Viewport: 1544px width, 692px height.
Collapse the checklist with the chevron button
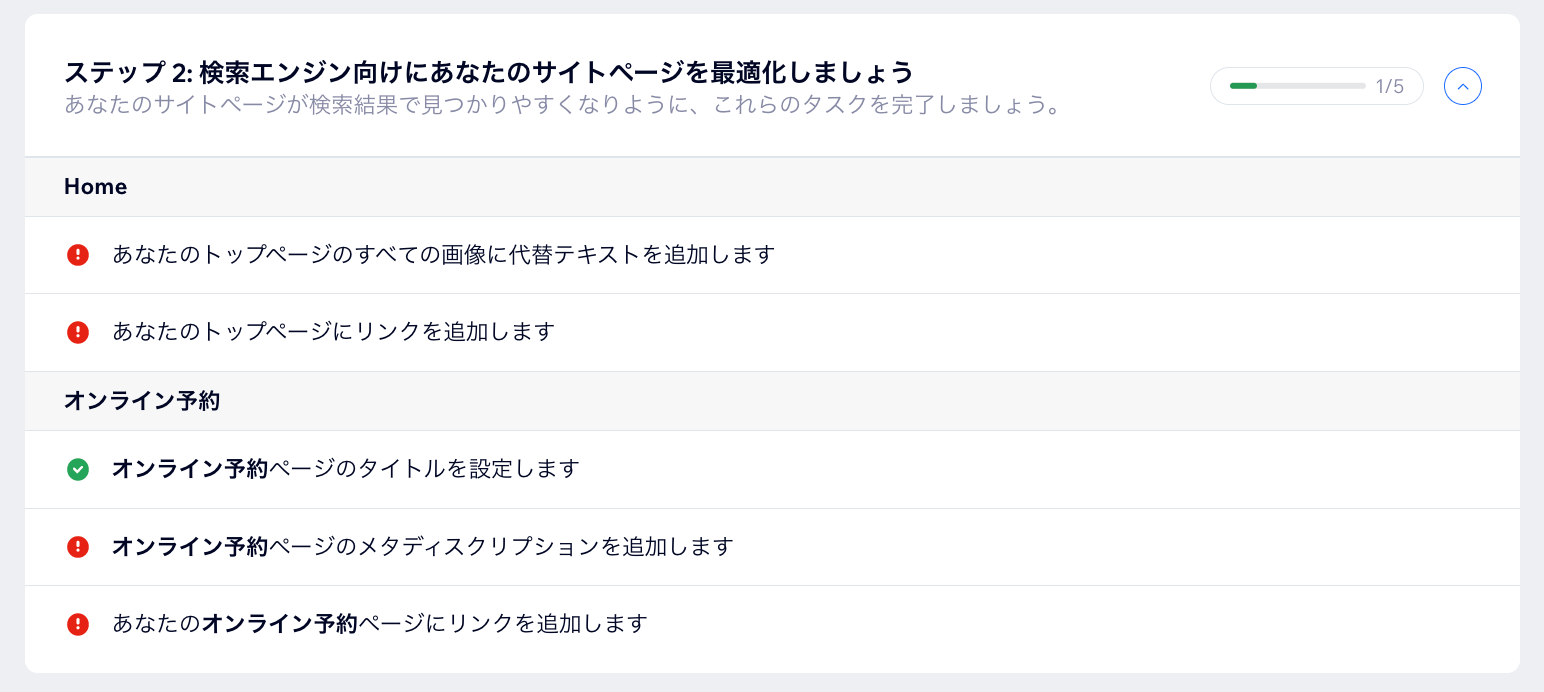1463,86
